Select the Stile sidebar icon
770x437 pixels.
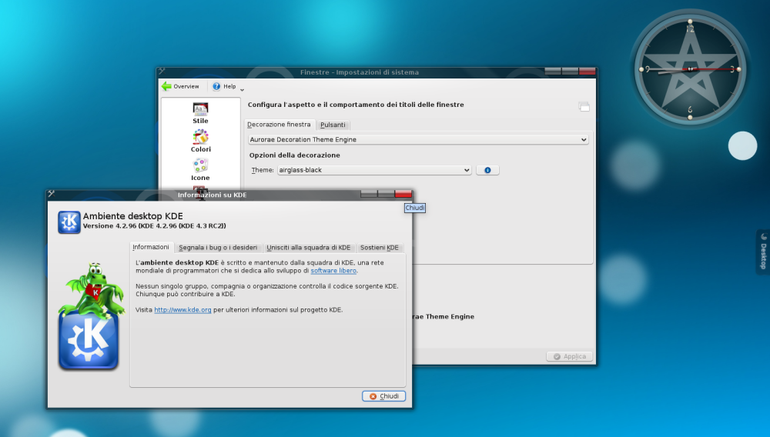[x=200, y=113]
